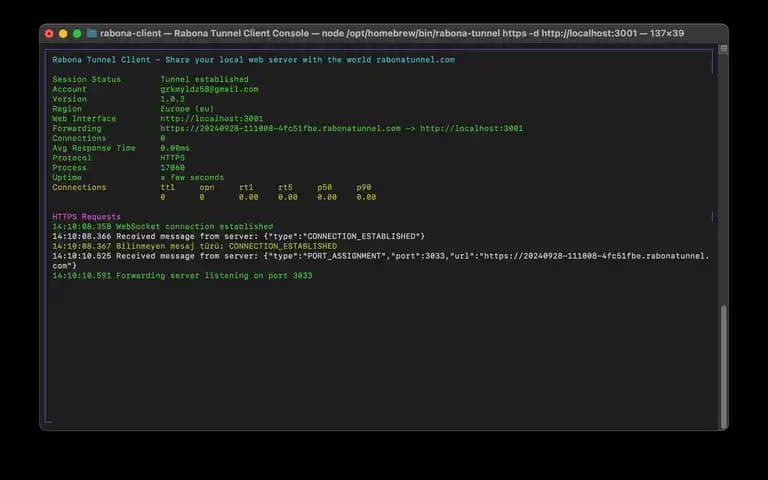Click the small icon above the scrollbar
The image size is (768, 480).
pyautogui.click(x=723, y=48)
